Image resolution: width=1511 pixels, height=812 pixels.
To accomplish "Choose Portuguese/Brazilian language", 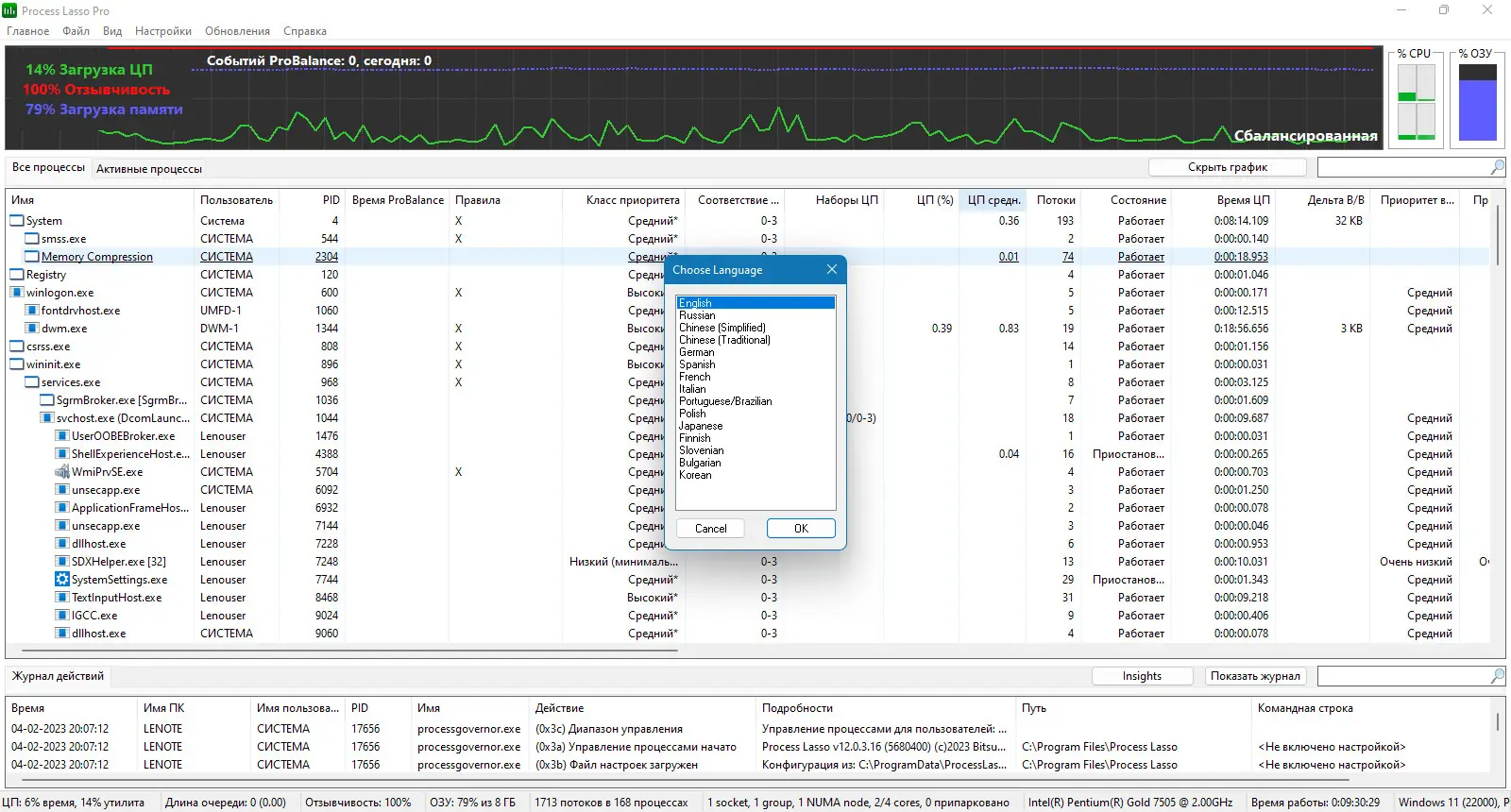I will point(725,401).
